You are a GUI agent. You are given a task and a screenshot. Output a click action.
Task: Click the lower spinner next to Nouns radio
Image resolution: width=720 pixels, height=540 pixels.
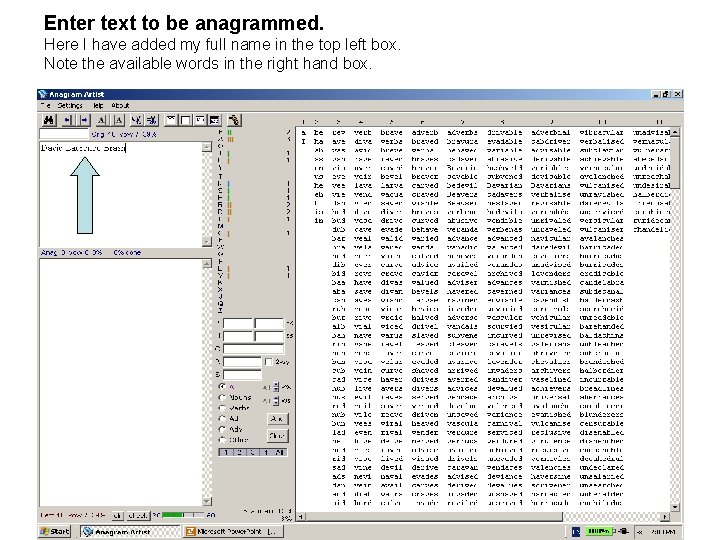coord(276,401)
